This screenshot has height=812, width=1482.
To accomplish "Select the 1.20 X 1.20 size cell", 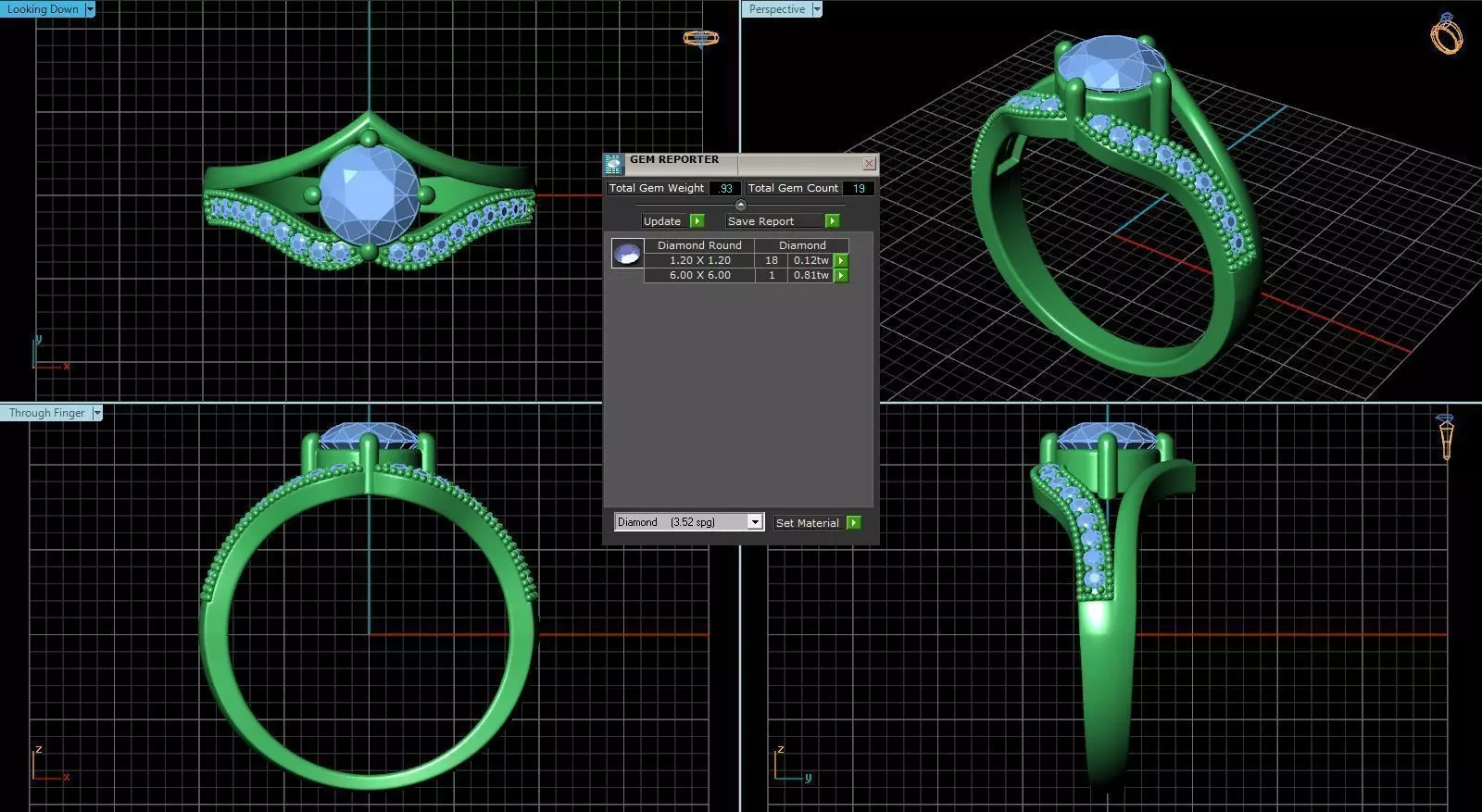I will 700,261.
